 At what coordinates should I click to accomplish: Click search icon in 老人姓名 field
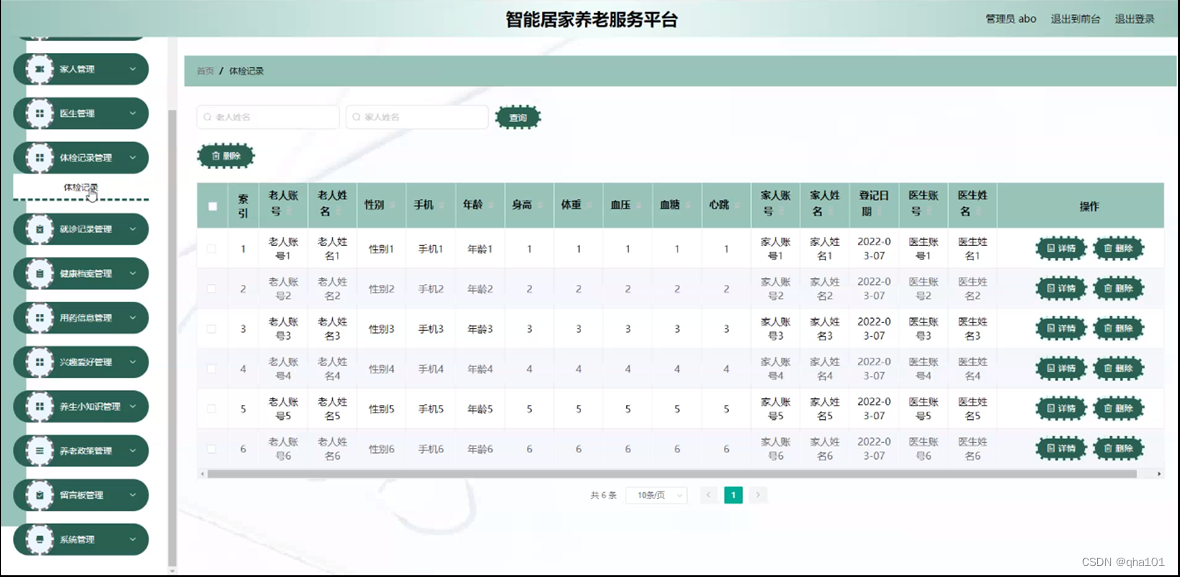(208, 117)
